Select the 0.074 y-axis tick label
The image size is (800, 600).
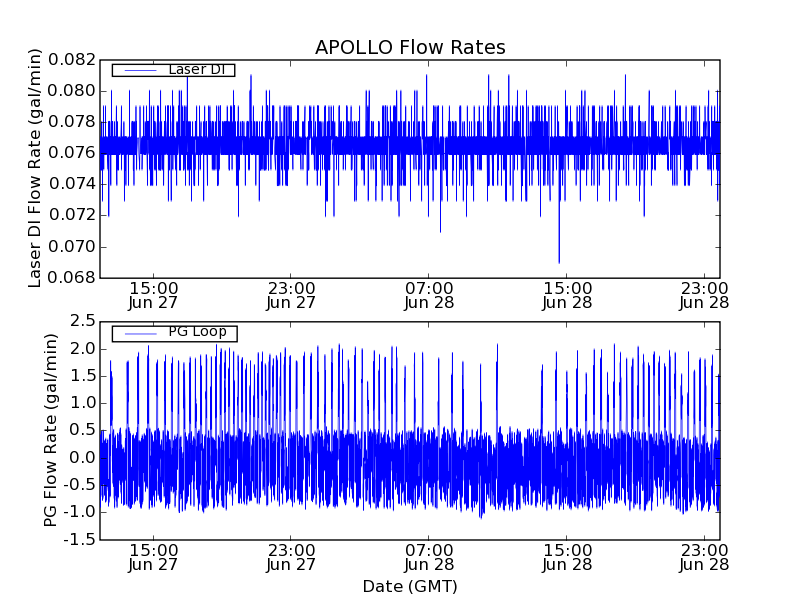click(x=72, y=184)
